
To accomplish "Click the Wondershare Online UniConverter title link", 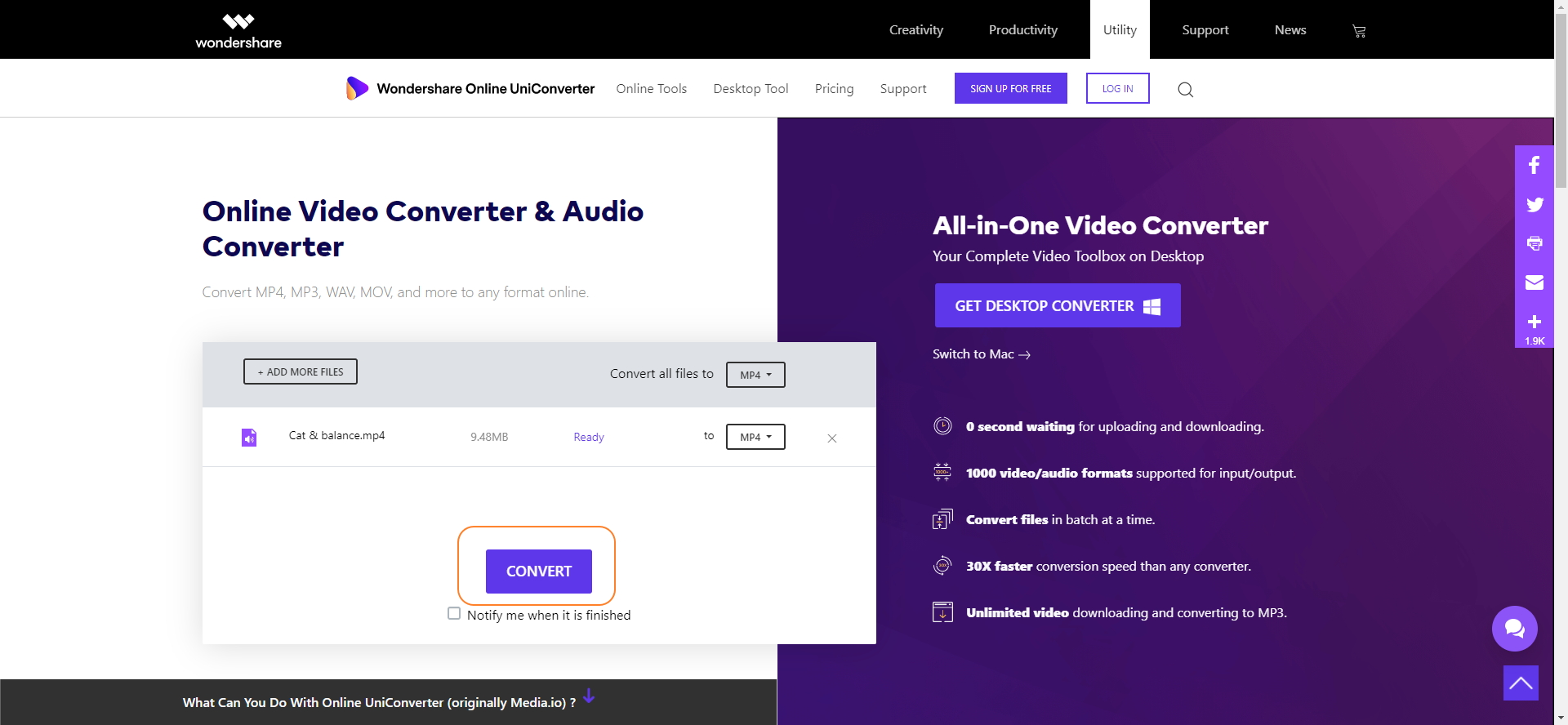I will [486, 88].
